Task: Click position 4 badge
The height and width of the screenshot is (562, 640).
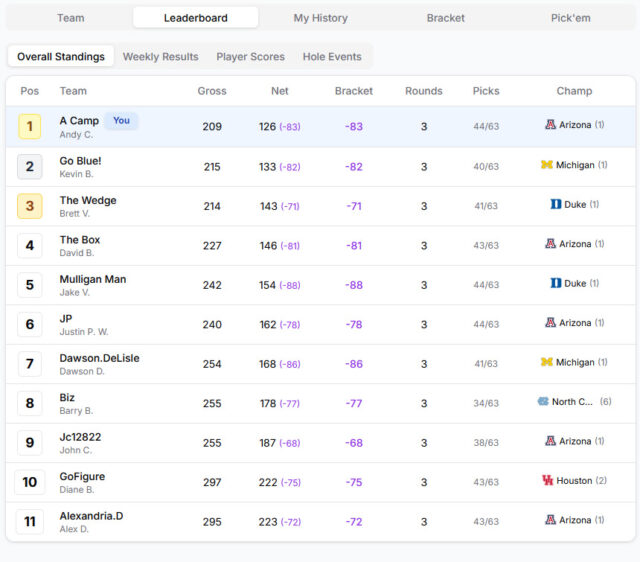Action: 29,245
